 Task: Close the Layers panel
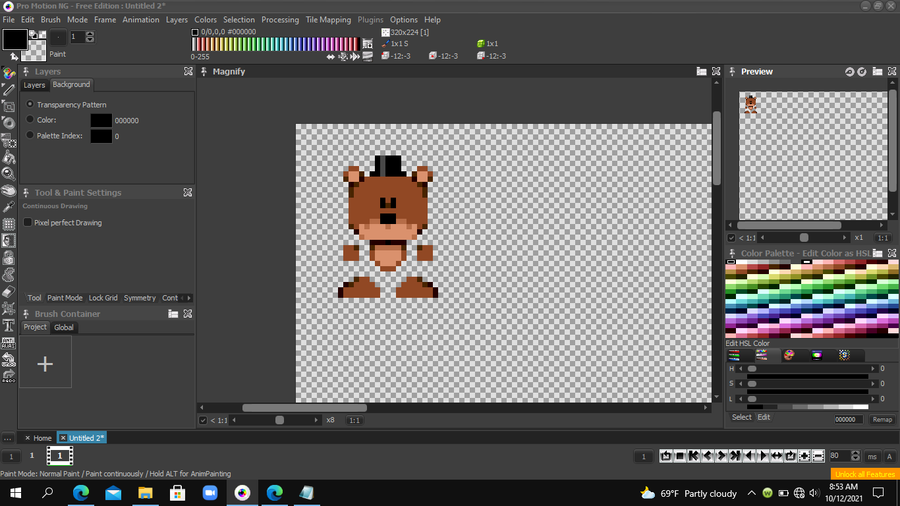(x=188, y=71)
